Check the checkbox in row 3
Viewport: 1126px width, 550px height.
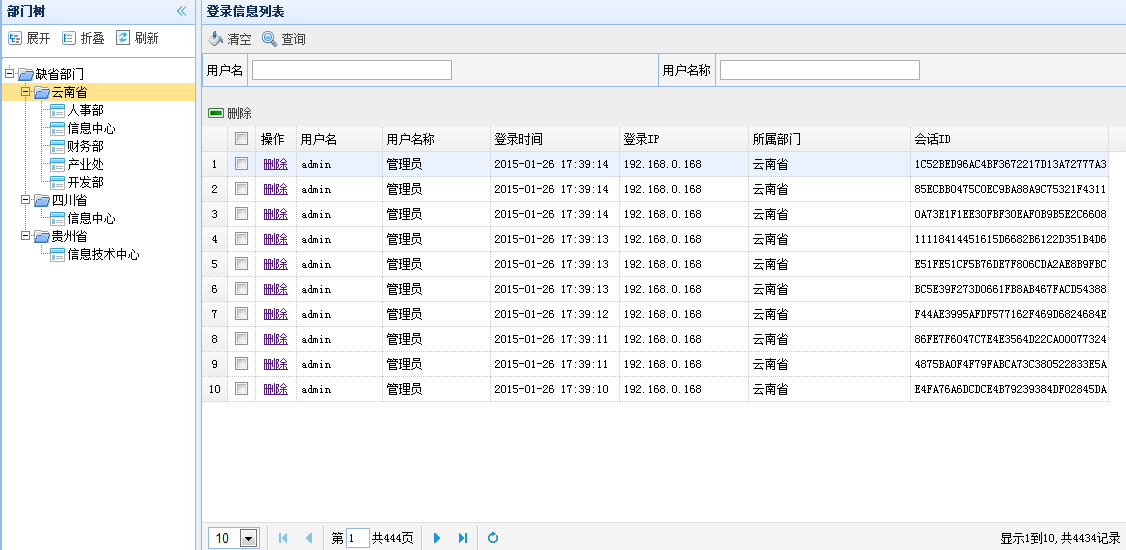pos(241,214)
